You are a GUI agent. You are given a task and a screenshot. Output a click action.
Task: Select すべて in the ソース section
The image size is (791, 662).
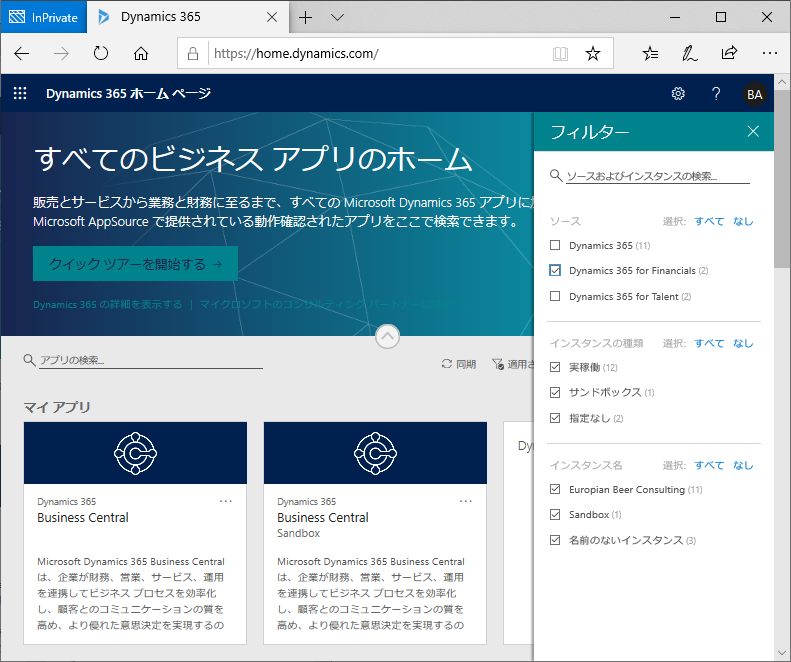pyautogui.click(x=709, y=221)
